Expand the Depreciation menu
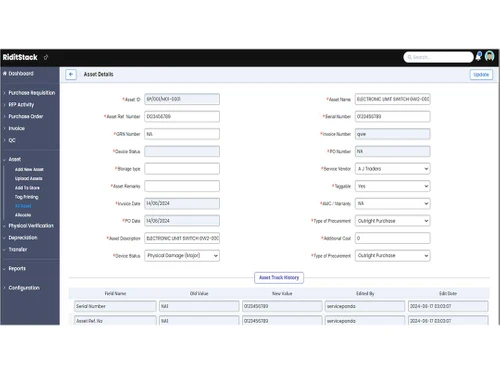 pyautogui.click(x=23, y=238)
